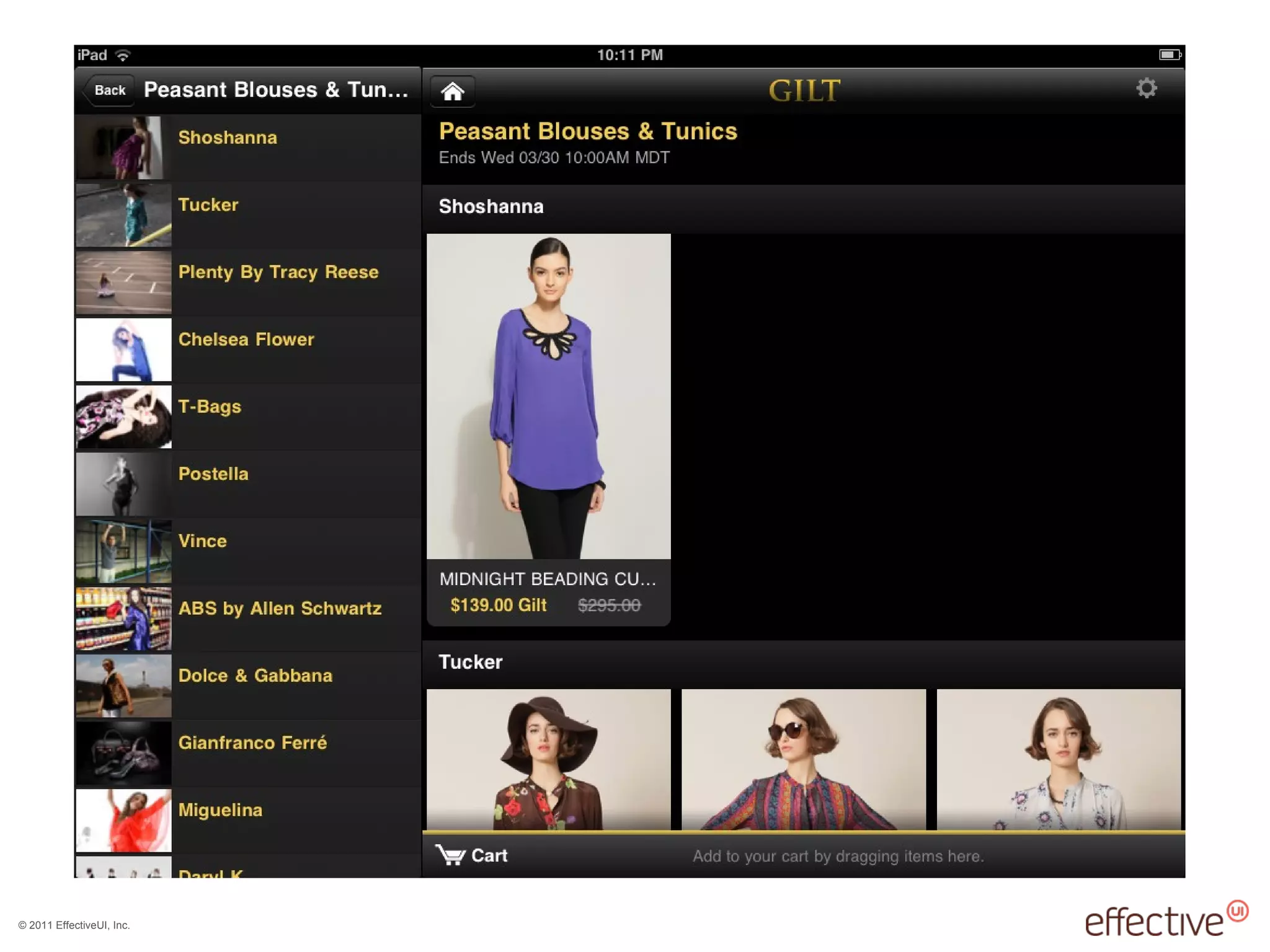Open Tucker floral blouse with hat

tap(548, 759)
